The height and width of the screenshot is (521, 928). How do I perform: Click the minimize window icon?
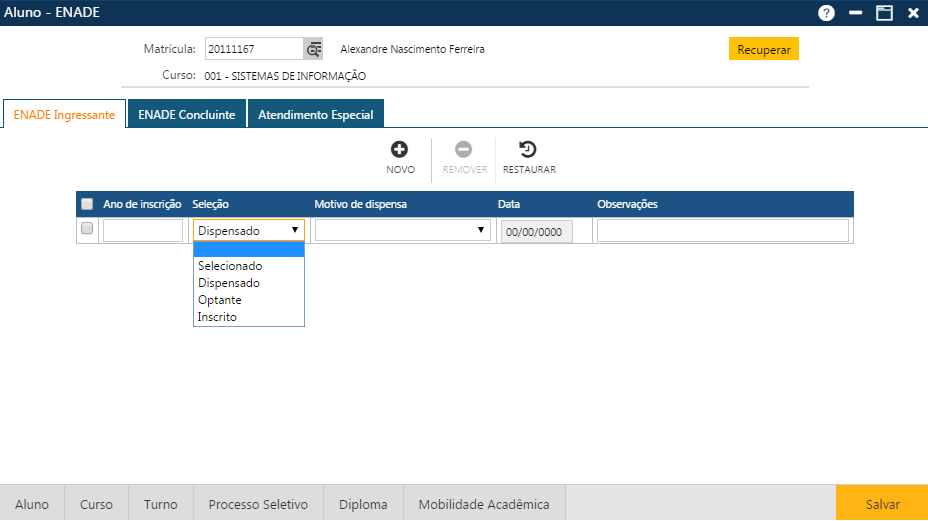(x=855, y=13)
